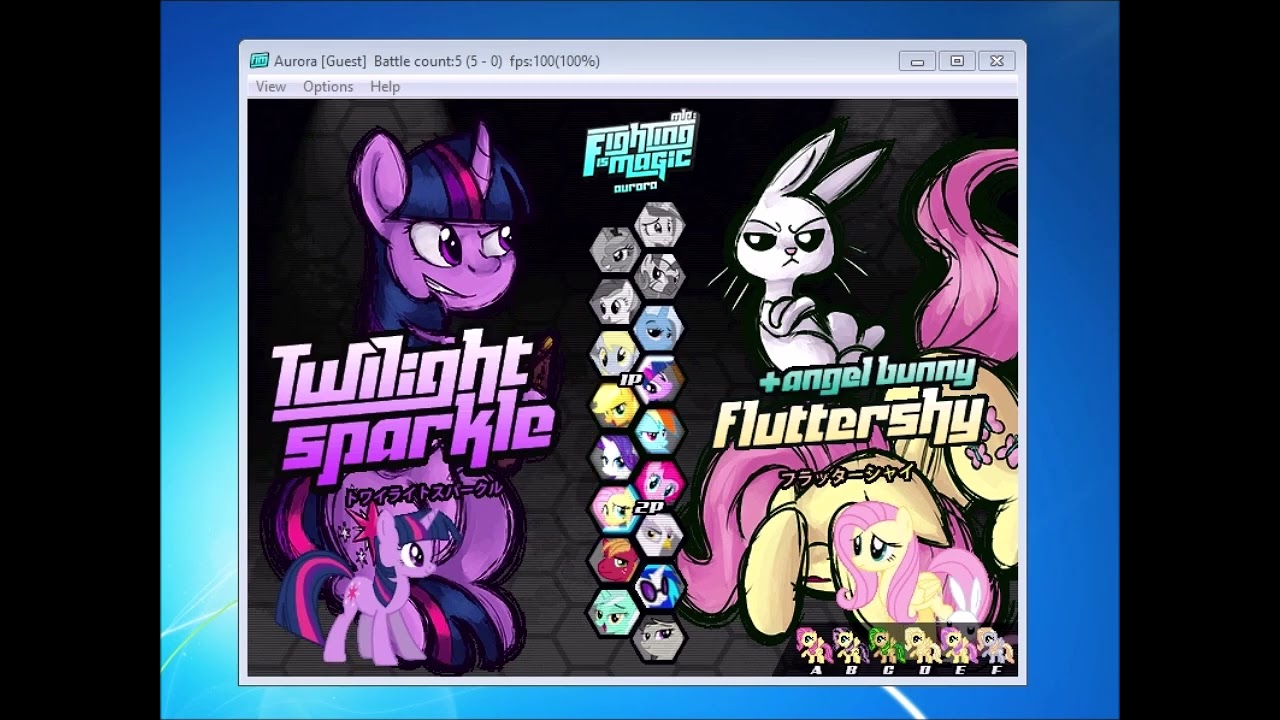
Task: Choose Rarity character portrait
Action: 614,457
